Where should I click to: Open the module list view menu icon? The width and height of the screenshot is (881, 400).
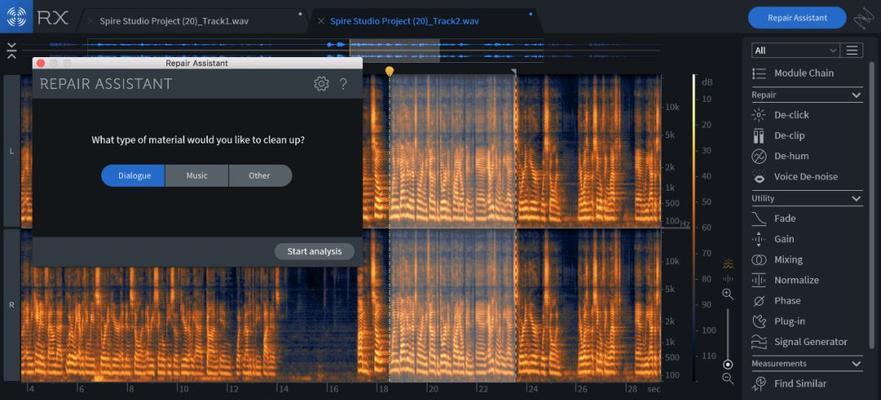pos(852,51)
